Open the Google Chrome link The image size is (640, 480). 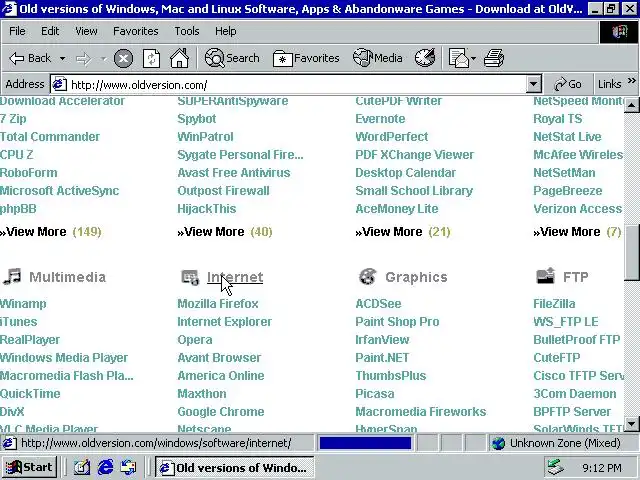coord(221,411)
